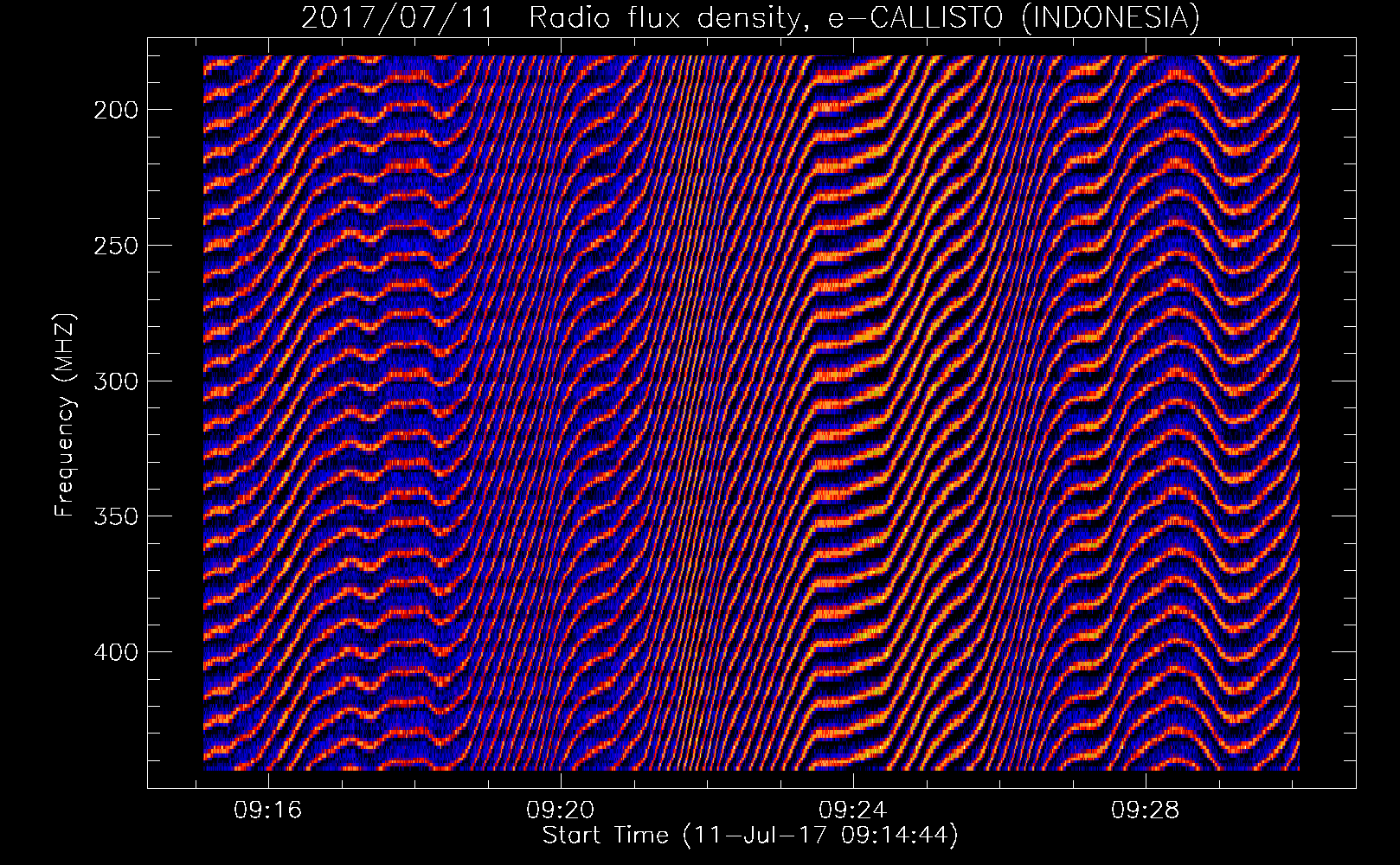Click the 300 frequency tick label
Image resolution: width=1400 pixels, height=865 pixels.
(116, 381)
